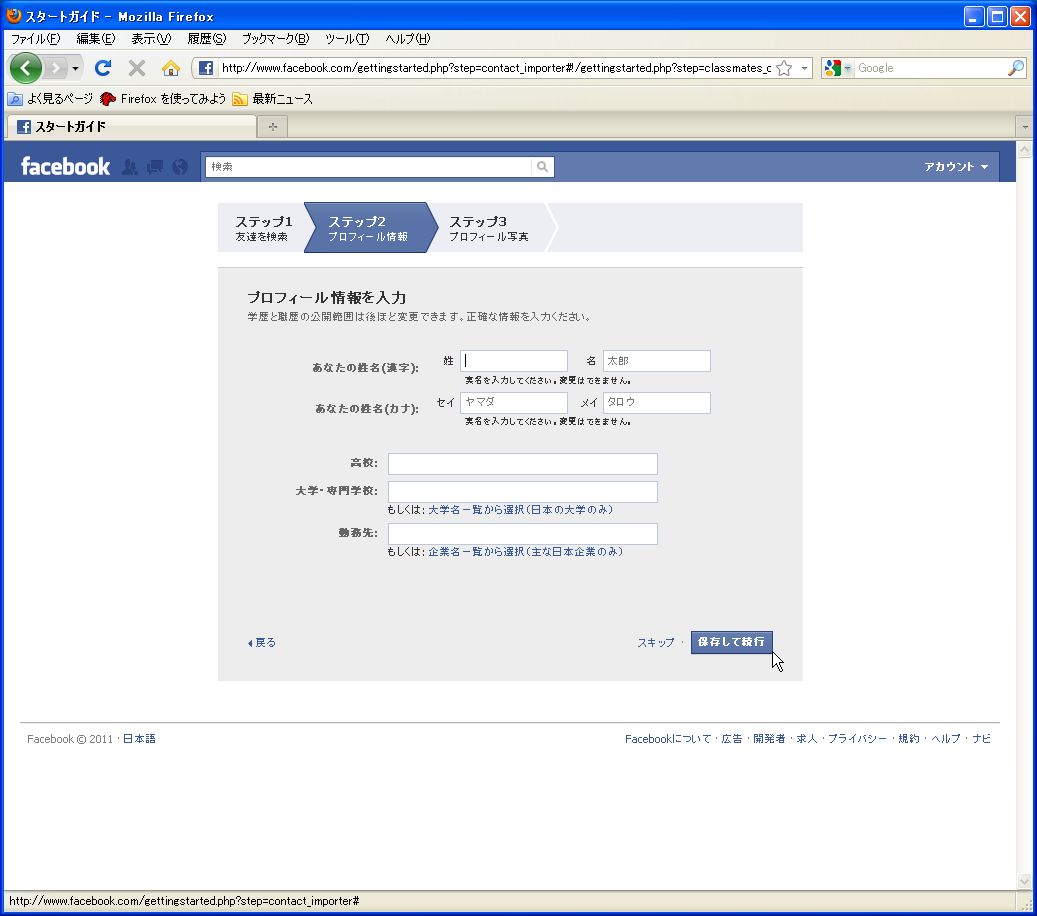
Task: Go to ステップ1 友達を検索 step
Action: [x=263, y=228]
